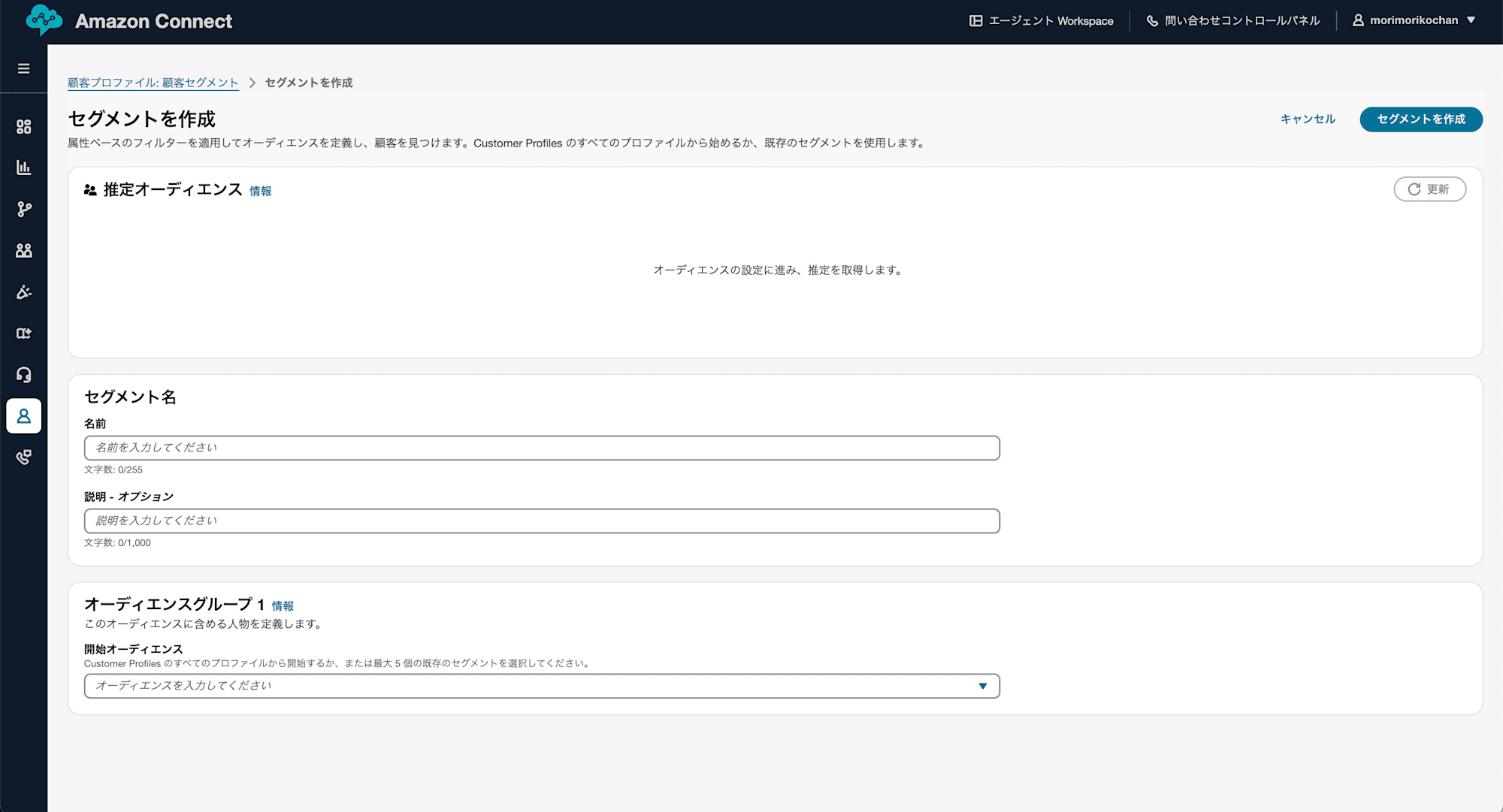Click the 更新 refresh button
Screen dimensions: 1503x812
1430,189
